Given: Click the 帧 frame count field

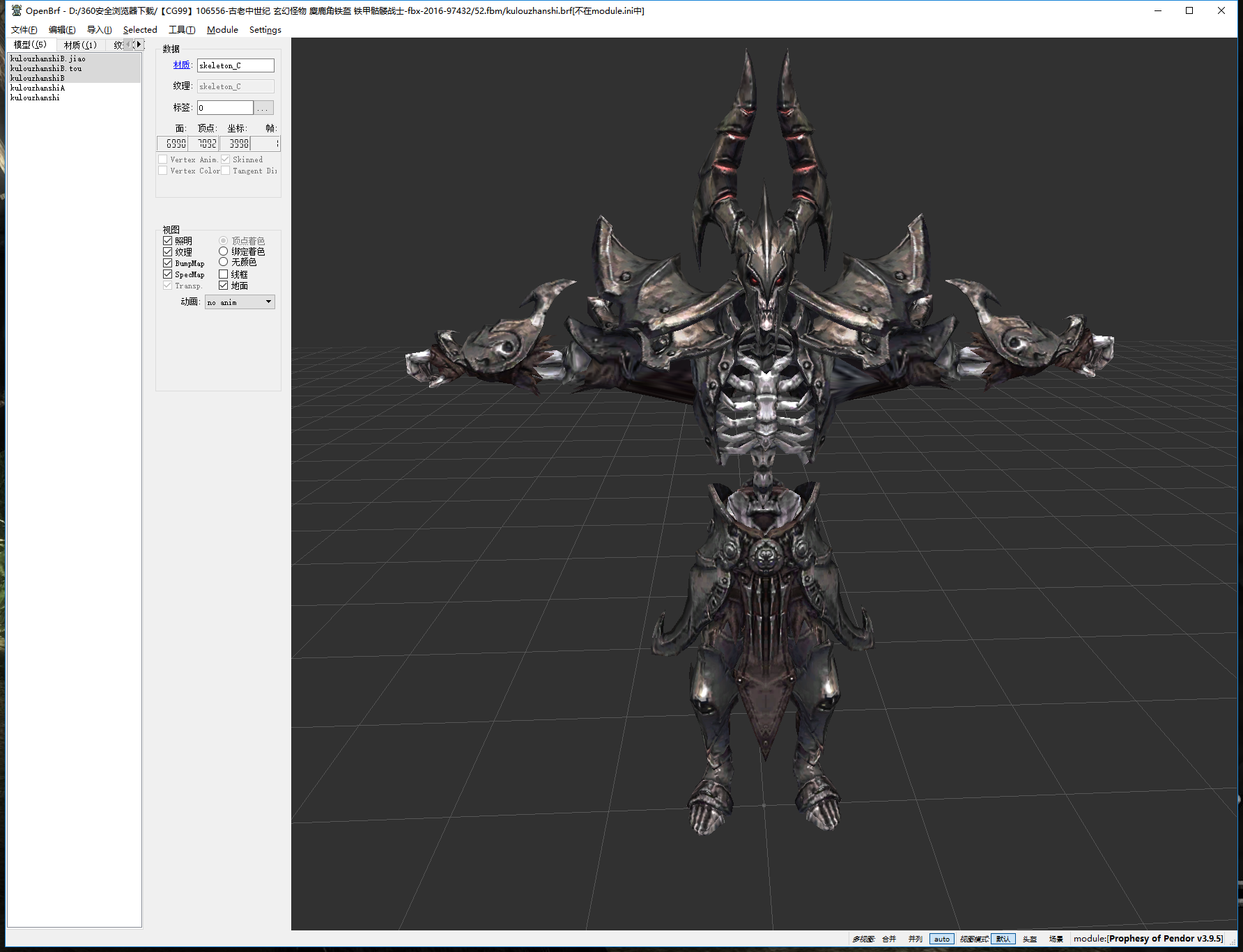Looking at the screenshot, I should [265, 143].
